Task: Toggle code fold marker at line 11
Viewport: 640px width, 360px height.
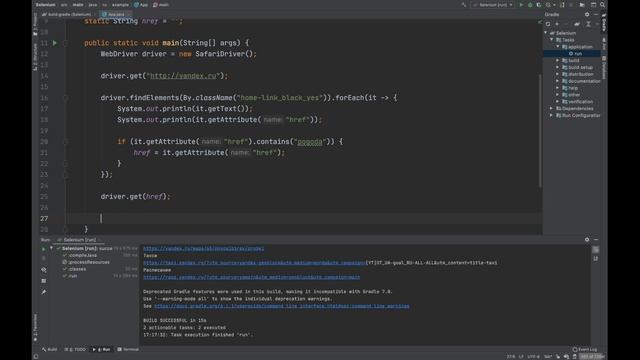Action: [x=65, y=43]
